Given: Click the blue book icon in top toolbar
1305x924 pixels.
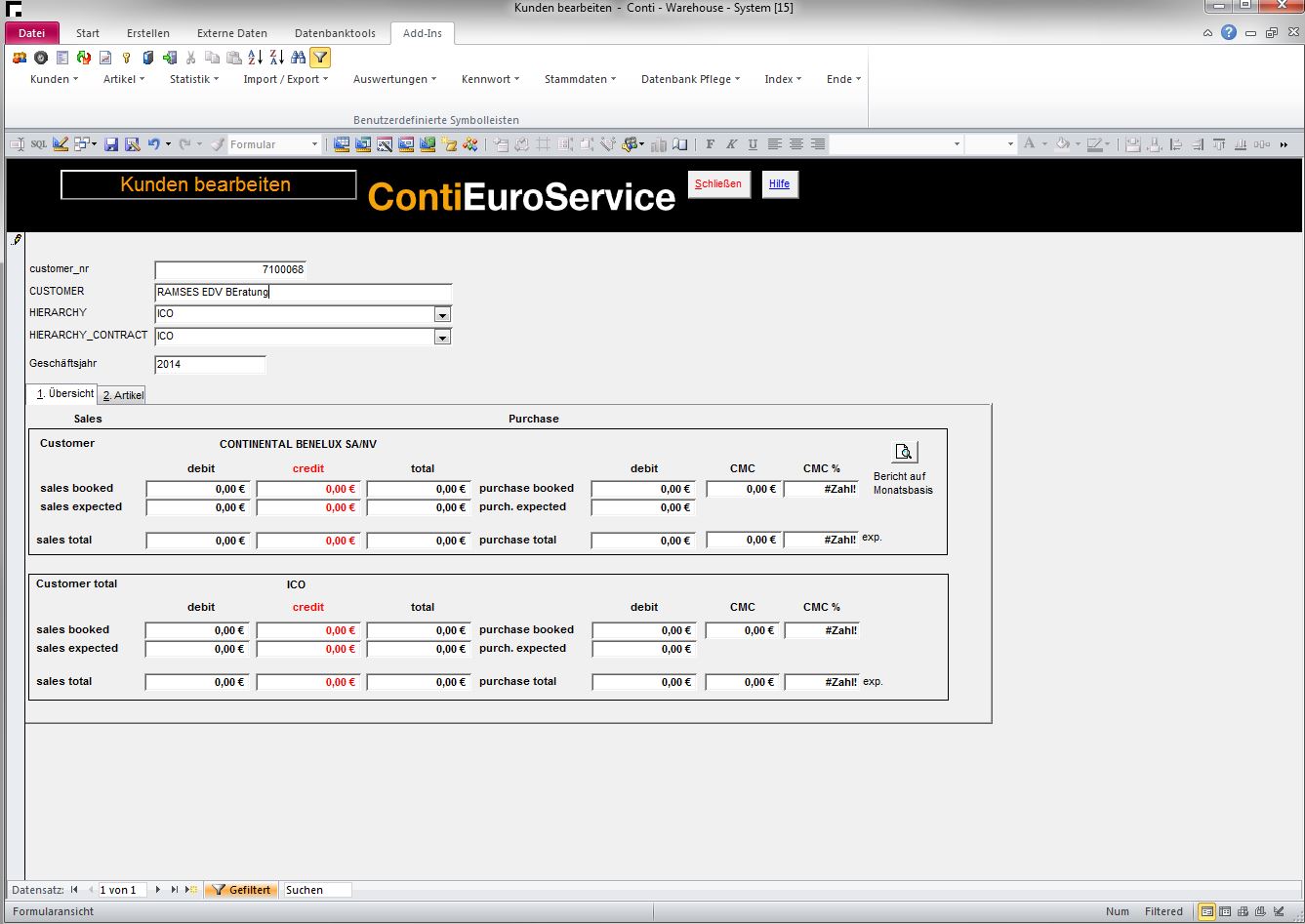Looking at the screenshot, I should [x=147, y=58].
